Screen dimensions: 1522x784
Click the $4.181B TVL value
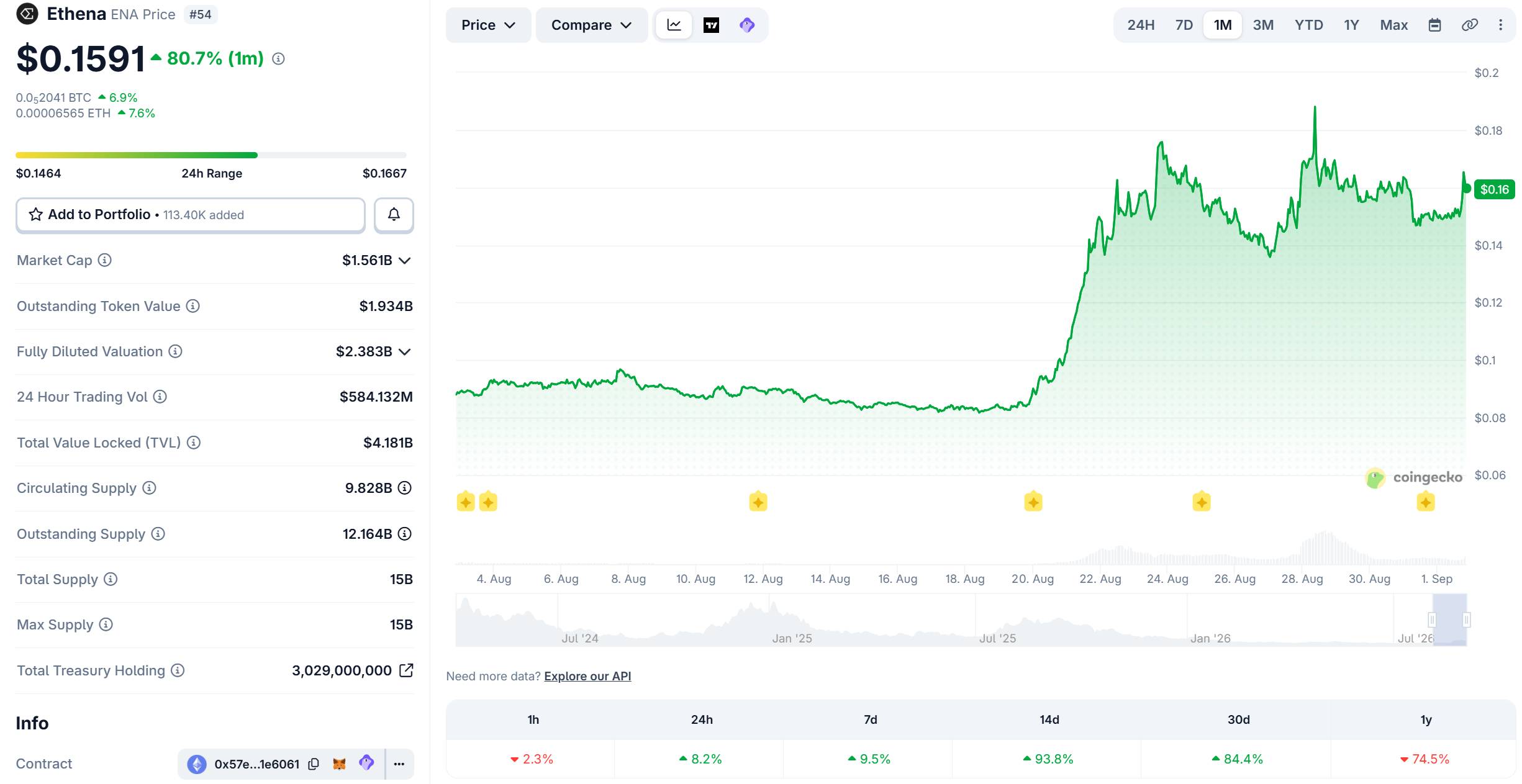388,443
